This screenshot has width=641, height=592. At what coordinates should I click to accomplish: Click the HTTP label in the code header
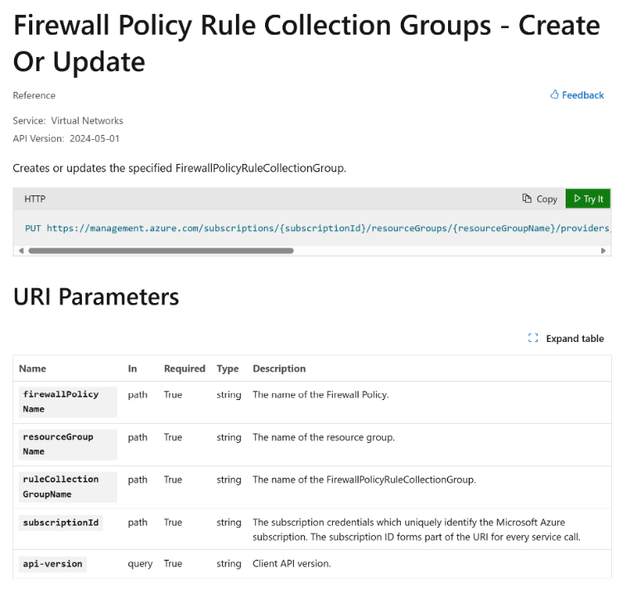(35, 199)
